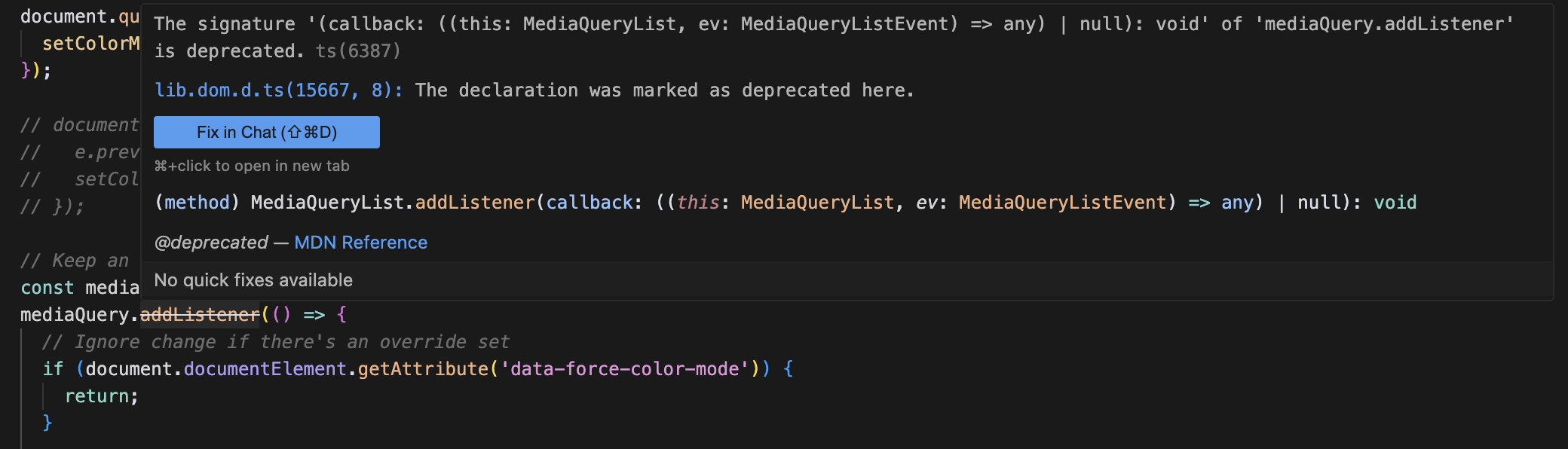The height and width of the screenshot is (449, 1568).
Task: Click the return statement line
Action: [102, 396]
